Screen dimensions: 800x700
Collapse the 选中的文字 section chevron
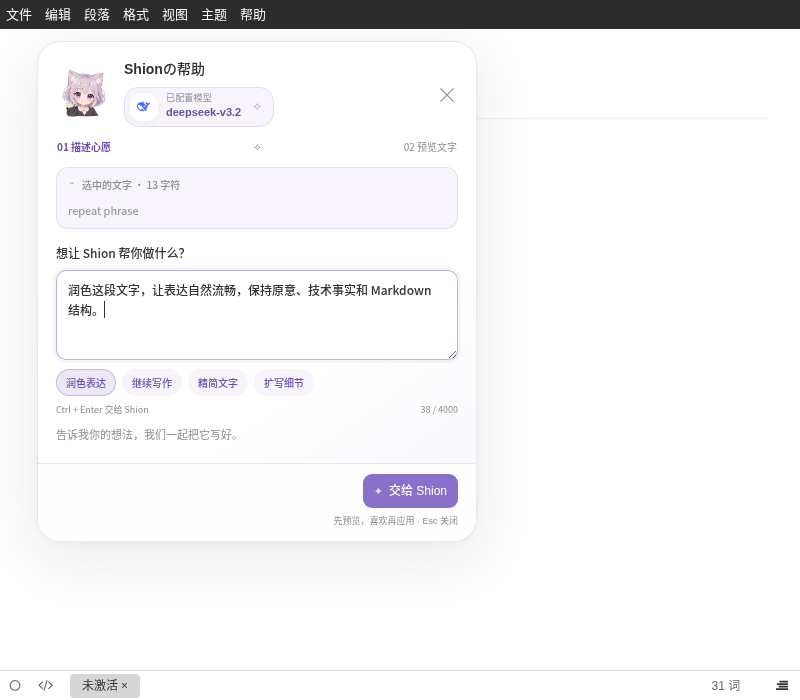point(72,184)
